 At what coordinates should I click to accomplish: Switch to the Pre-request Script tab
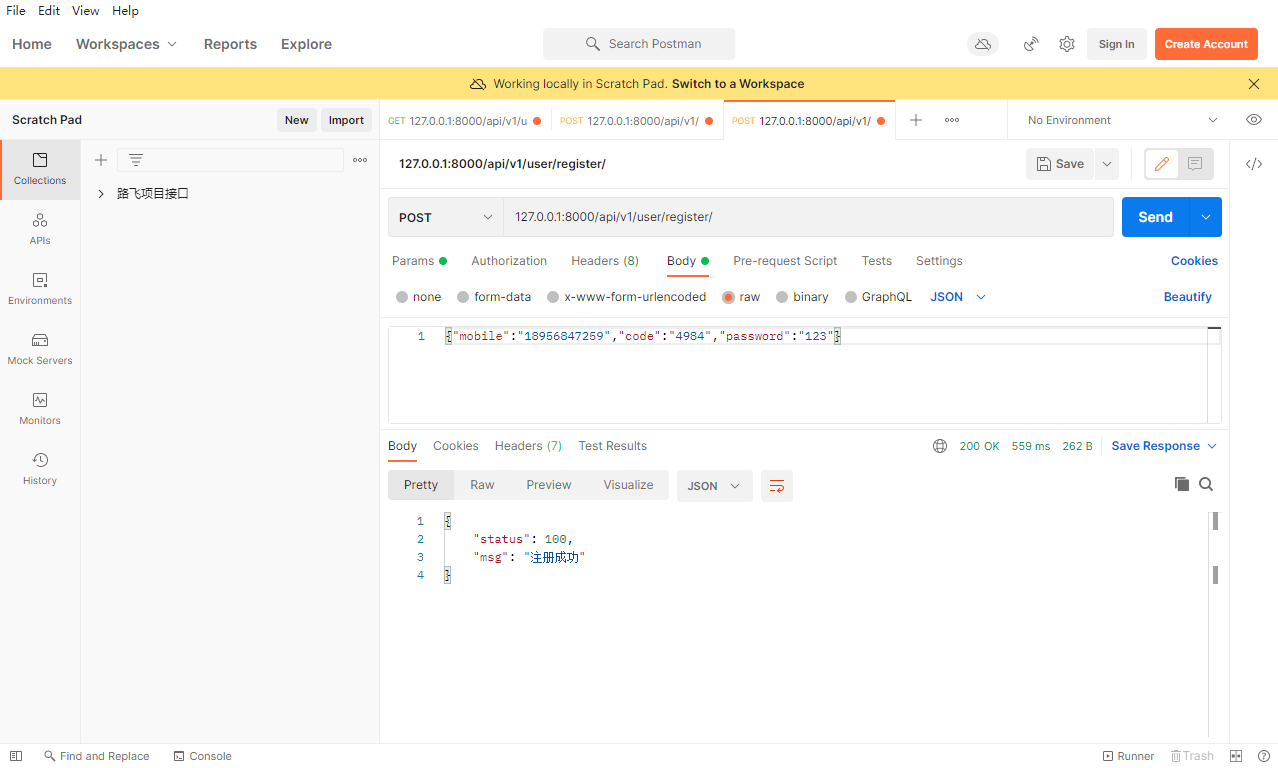(785, 261)
